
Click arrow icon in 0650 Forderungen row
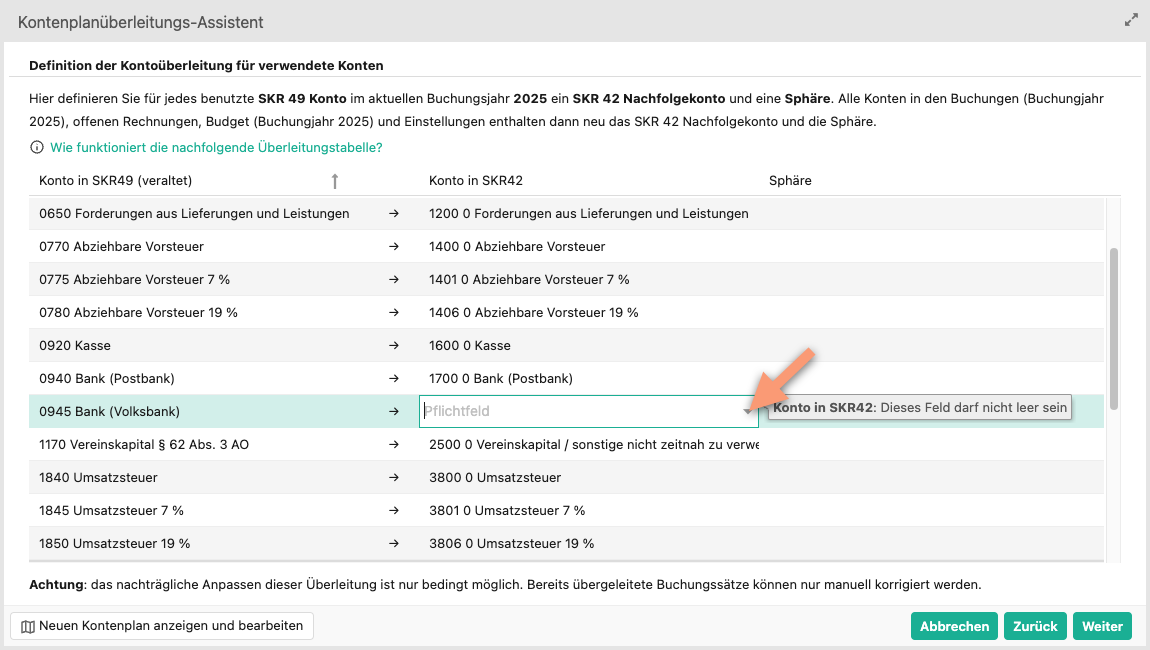(x=394, y=213)
